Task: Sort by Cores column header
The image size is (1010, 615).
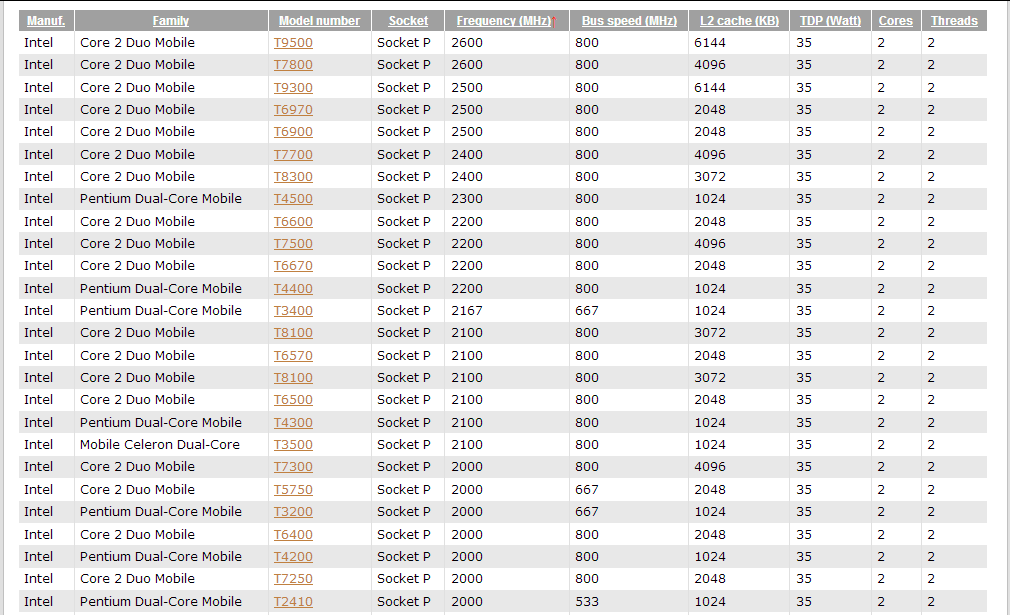Action: [x=895, y=21]
